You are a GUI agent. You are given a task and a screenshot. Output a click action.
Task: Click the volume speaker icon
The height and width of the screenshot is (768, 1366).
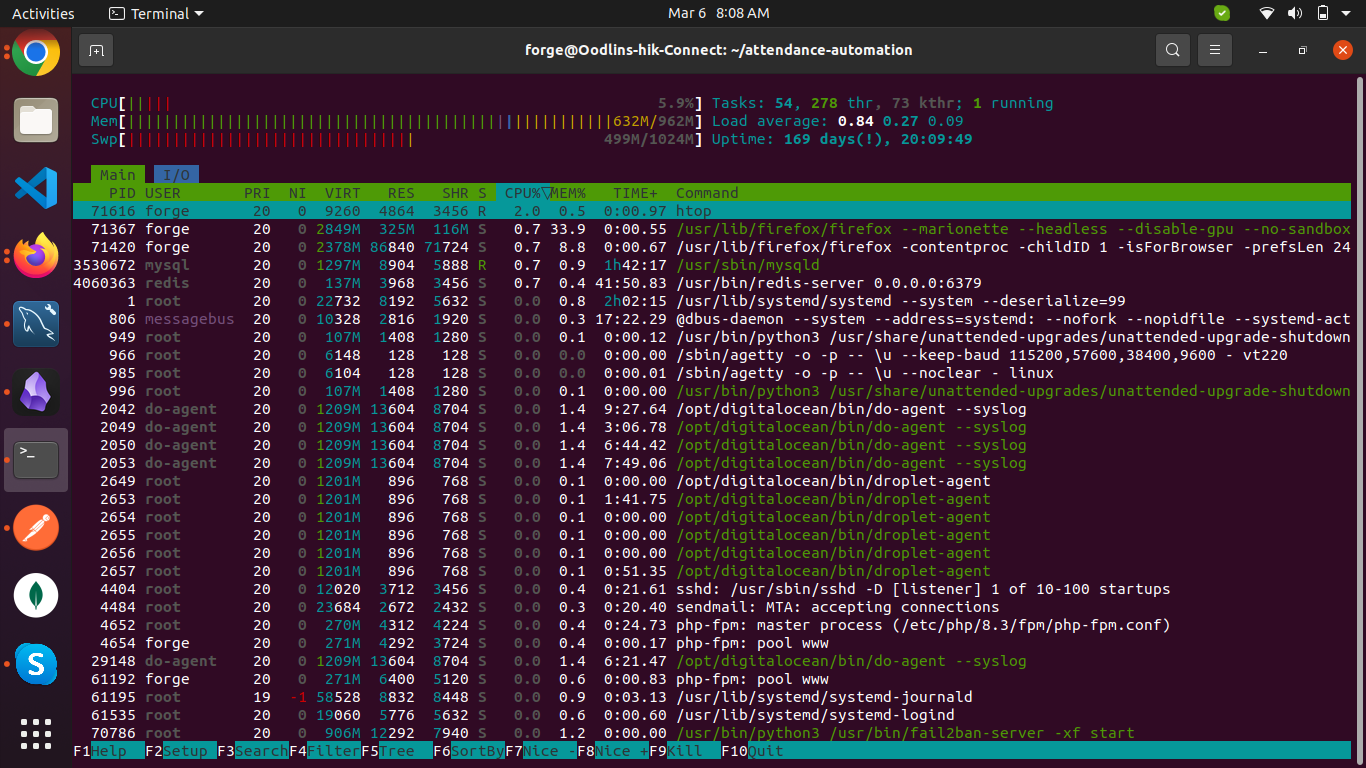point(1295,14)
